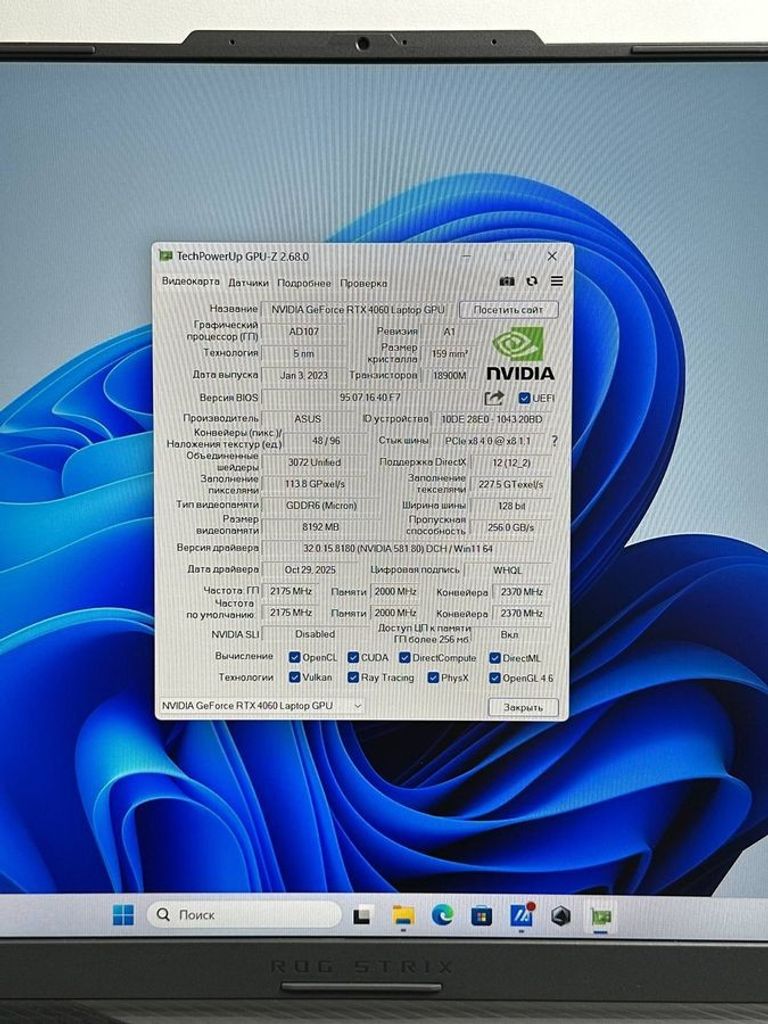This screenshot has width=768, height=1024.
Task: Click the NVIDIA logo in GPU-Z
Action: [x=519, y=355]
